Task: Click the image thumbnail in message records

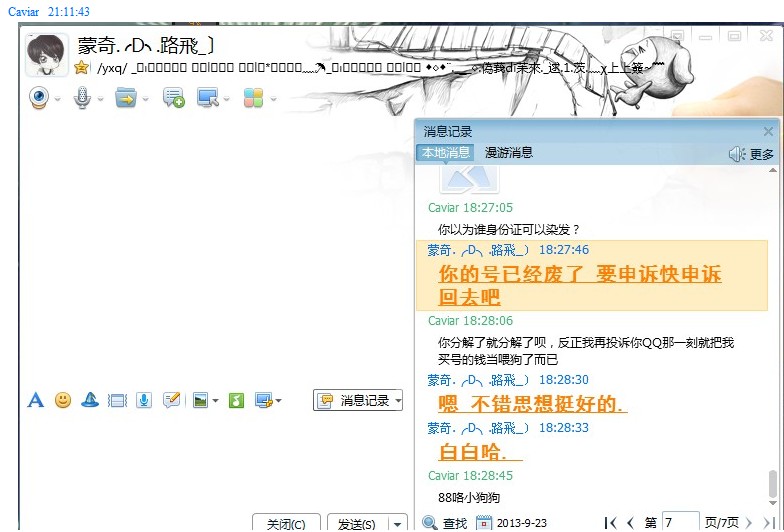Action: 470,180
